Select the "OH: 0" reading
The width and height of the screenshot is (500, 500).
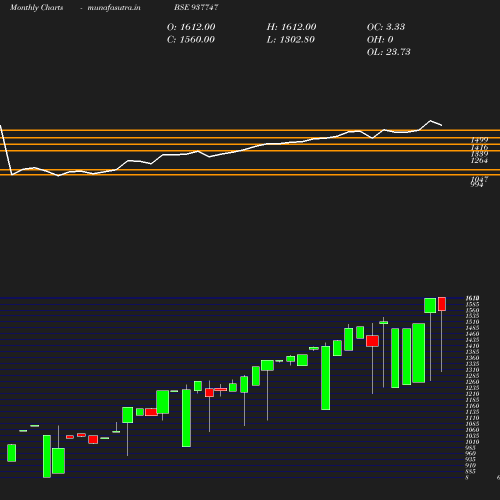380,39
